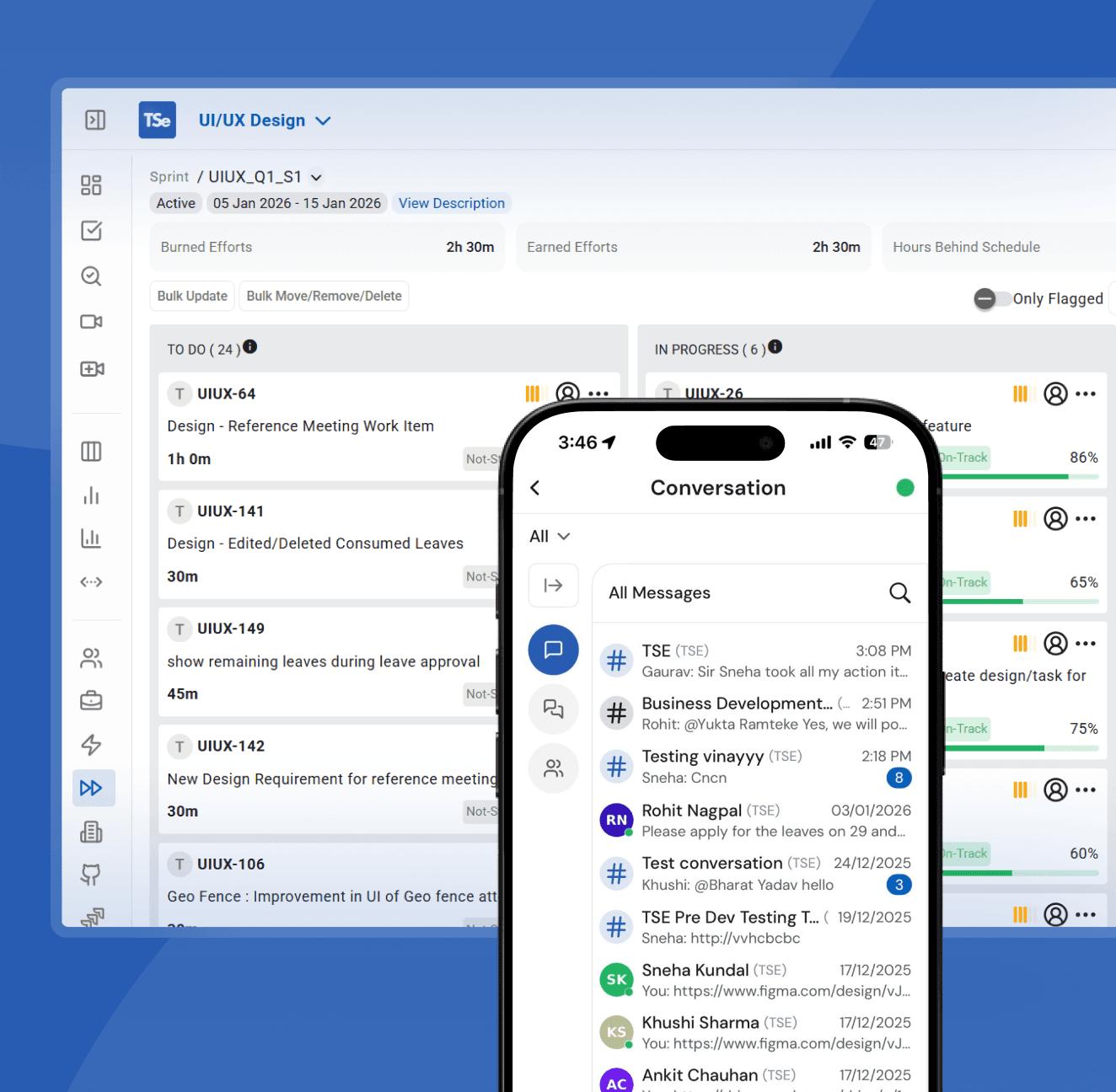Image resolution: width=1116 pixels, height=1092 pixels.
Task: Open more options on UIUX-64 card
Action: pos(598,393)
